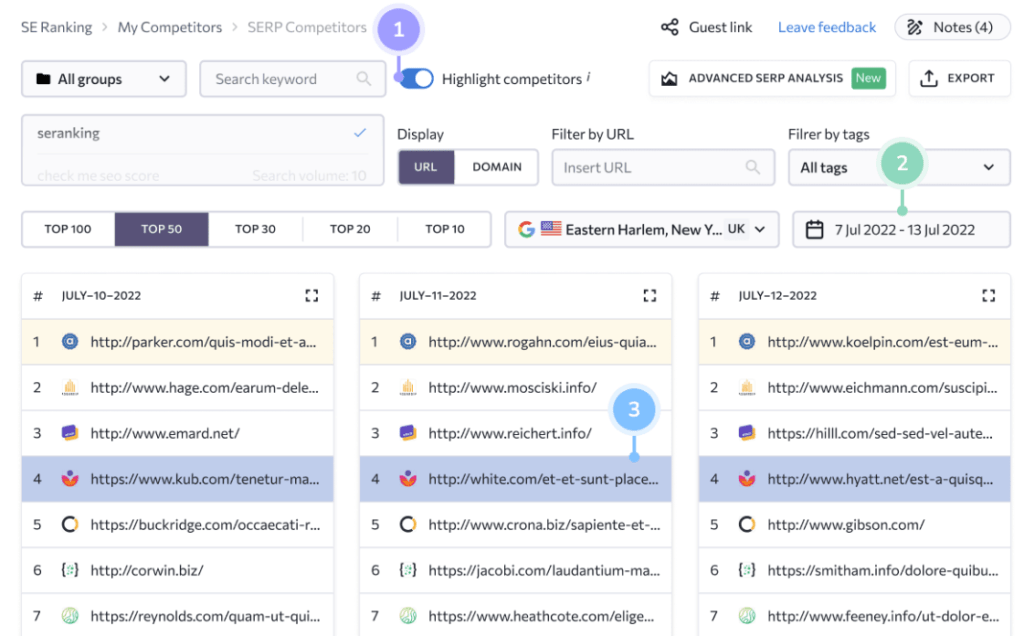The height and width of the screenshot is (636, 1024).
Task: Click the favicon beside www.hage.com URL
Action: coord(70,387)
